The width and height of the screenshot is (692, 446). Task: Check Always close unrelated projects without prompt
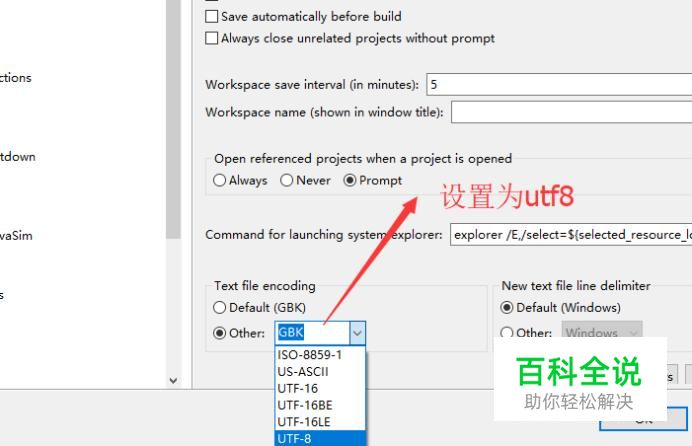pos(211,38)
